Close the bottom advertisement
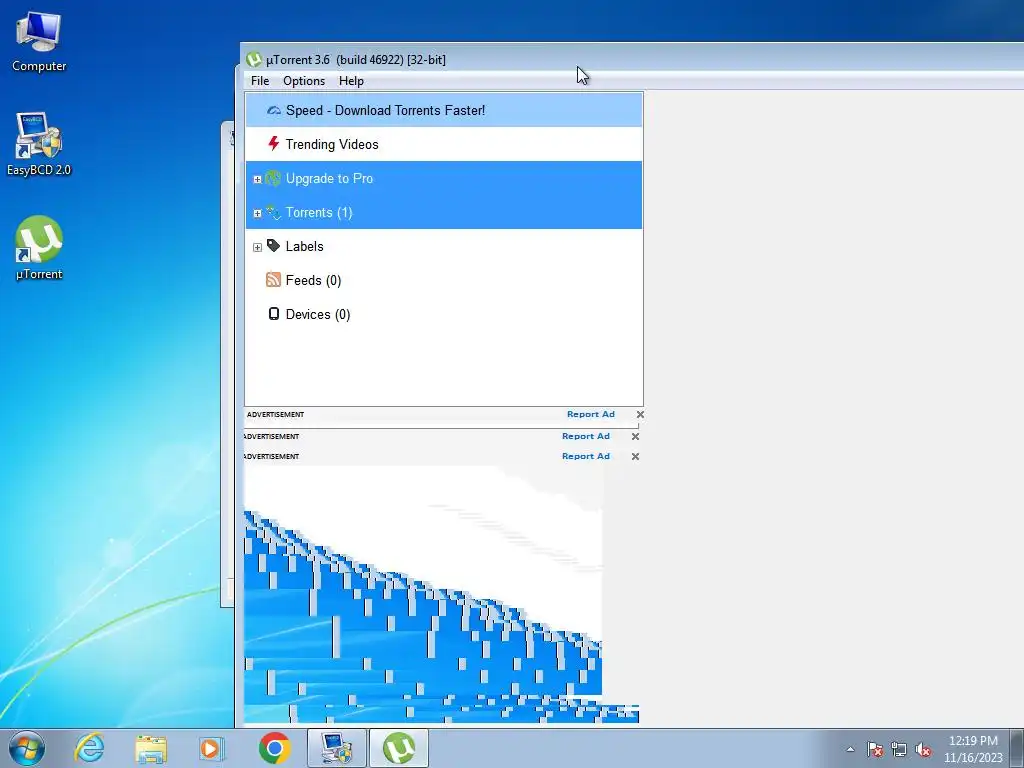This screenshot has height=768, width=1024. point(635,456)
